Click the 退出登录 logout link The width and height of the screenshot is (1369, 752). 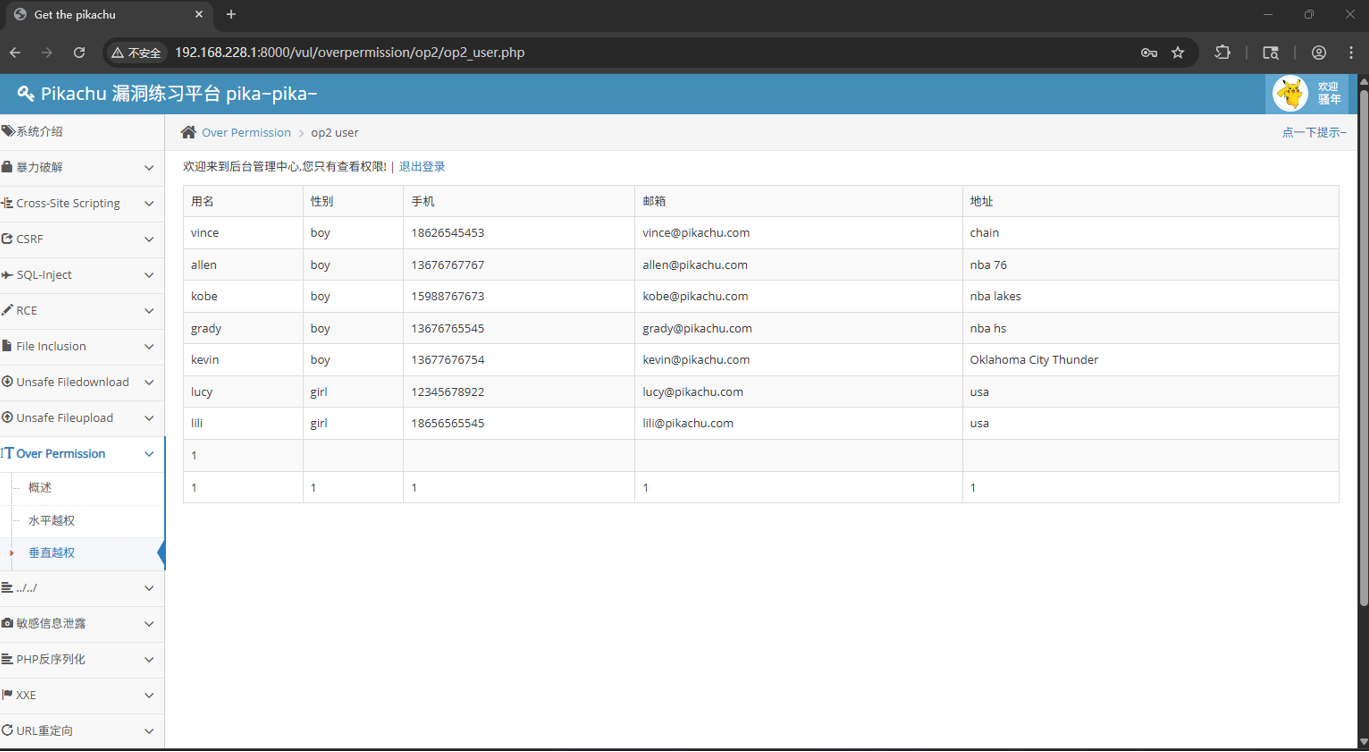422,167
